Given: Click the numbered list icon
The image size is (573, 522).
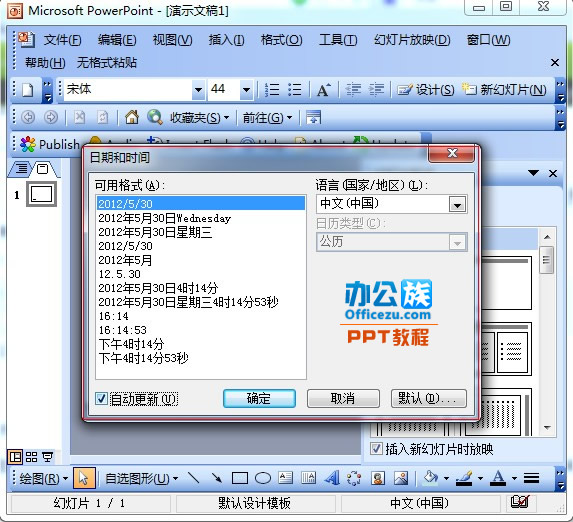Looking at the screenshot, I should click(272, 90).
